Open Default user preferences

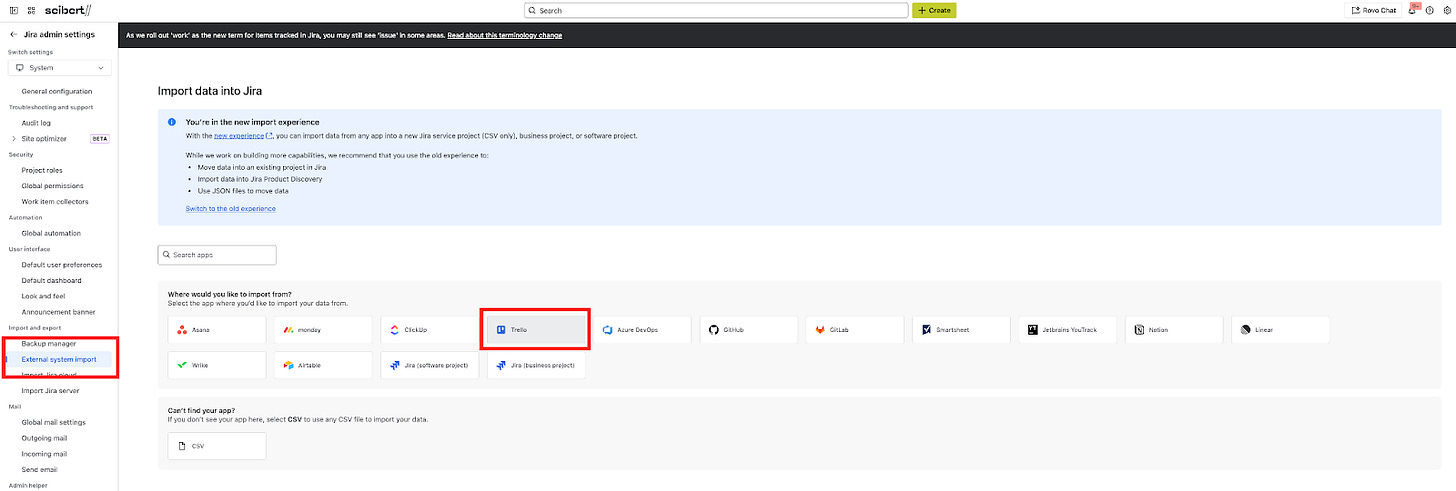62,265
